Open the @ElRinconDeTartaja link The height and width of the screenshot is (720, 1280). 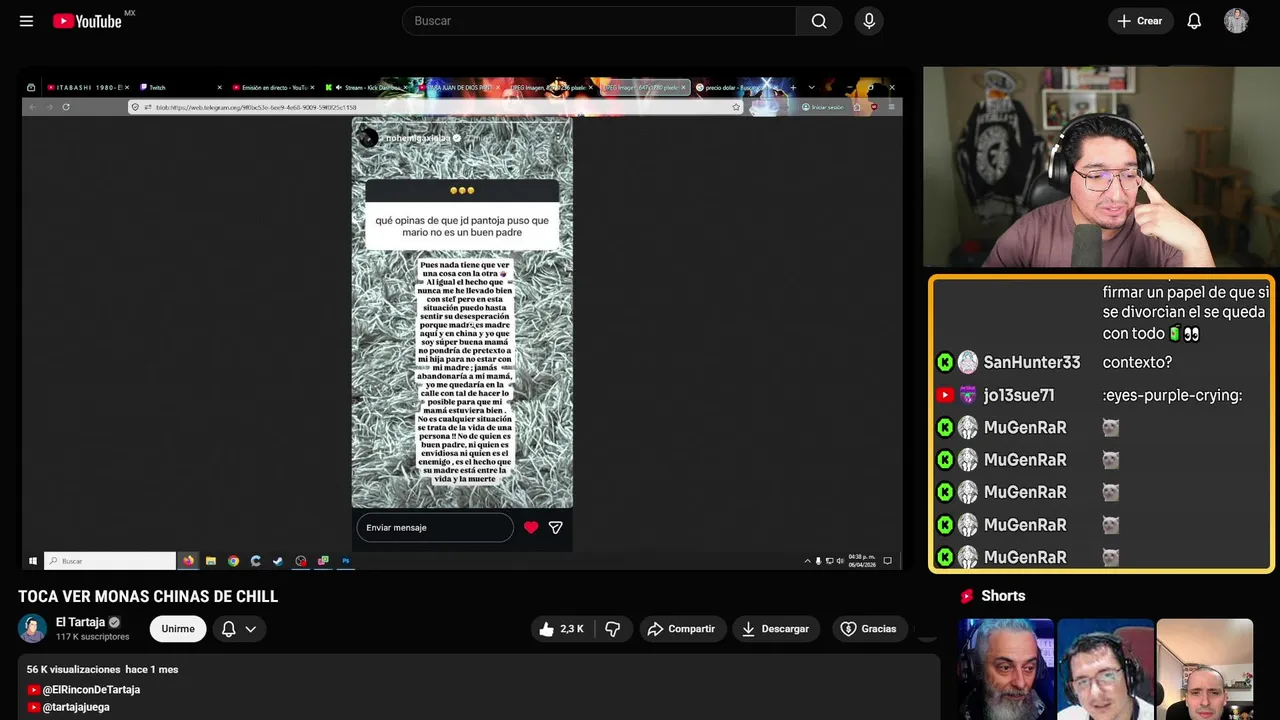pos(91,690)
